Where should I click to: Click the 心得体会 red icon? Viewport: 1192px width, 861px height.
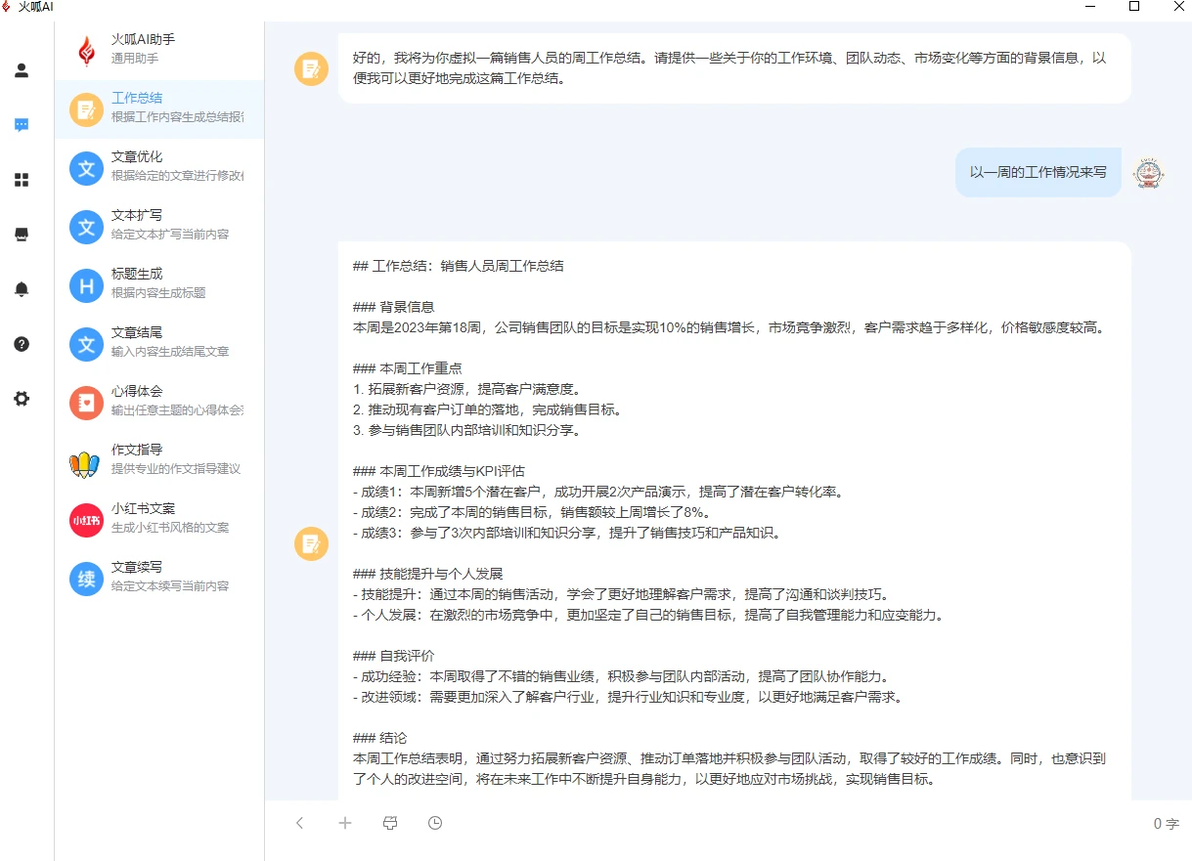87,403
